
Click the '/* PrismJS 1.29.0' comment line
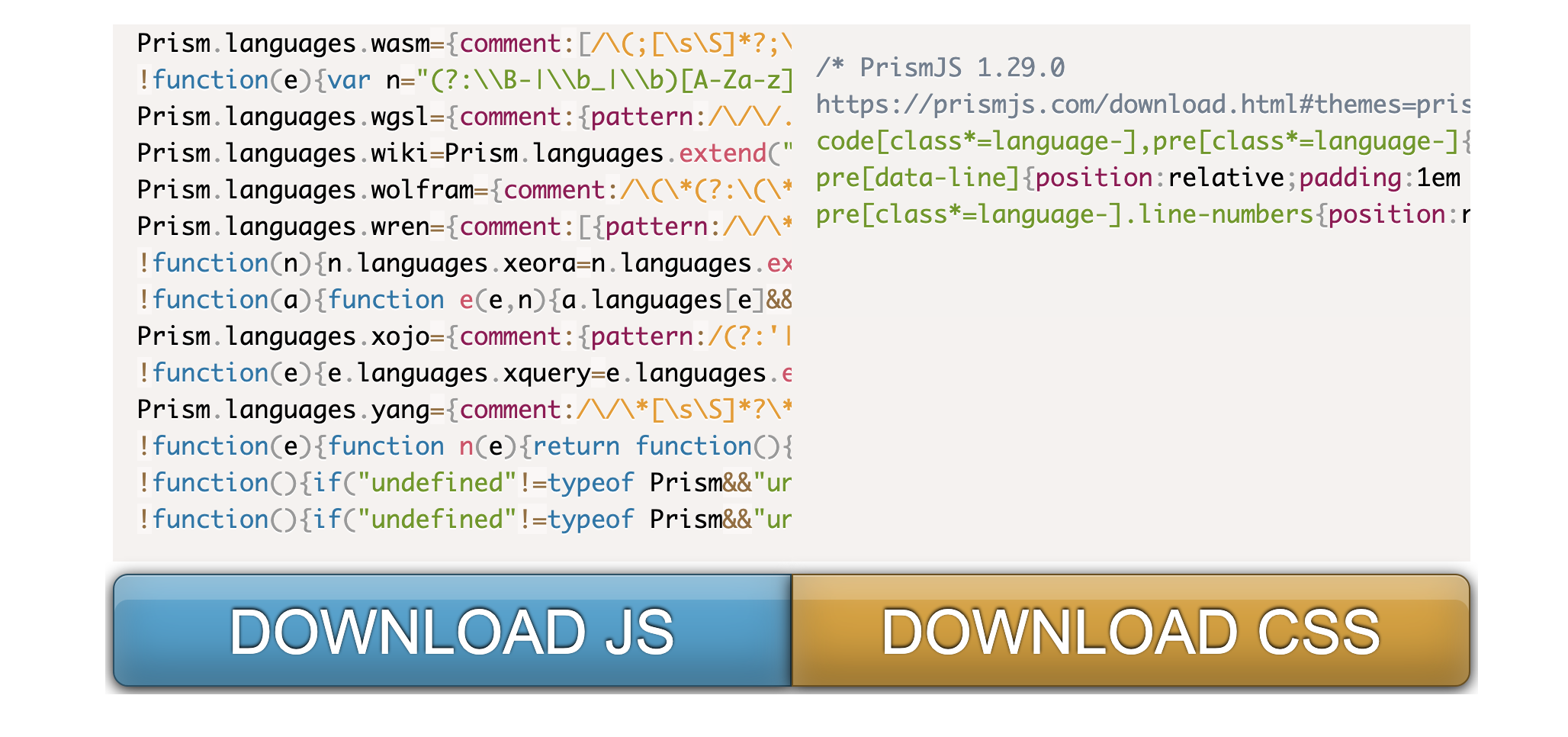[x=940, y=68]
